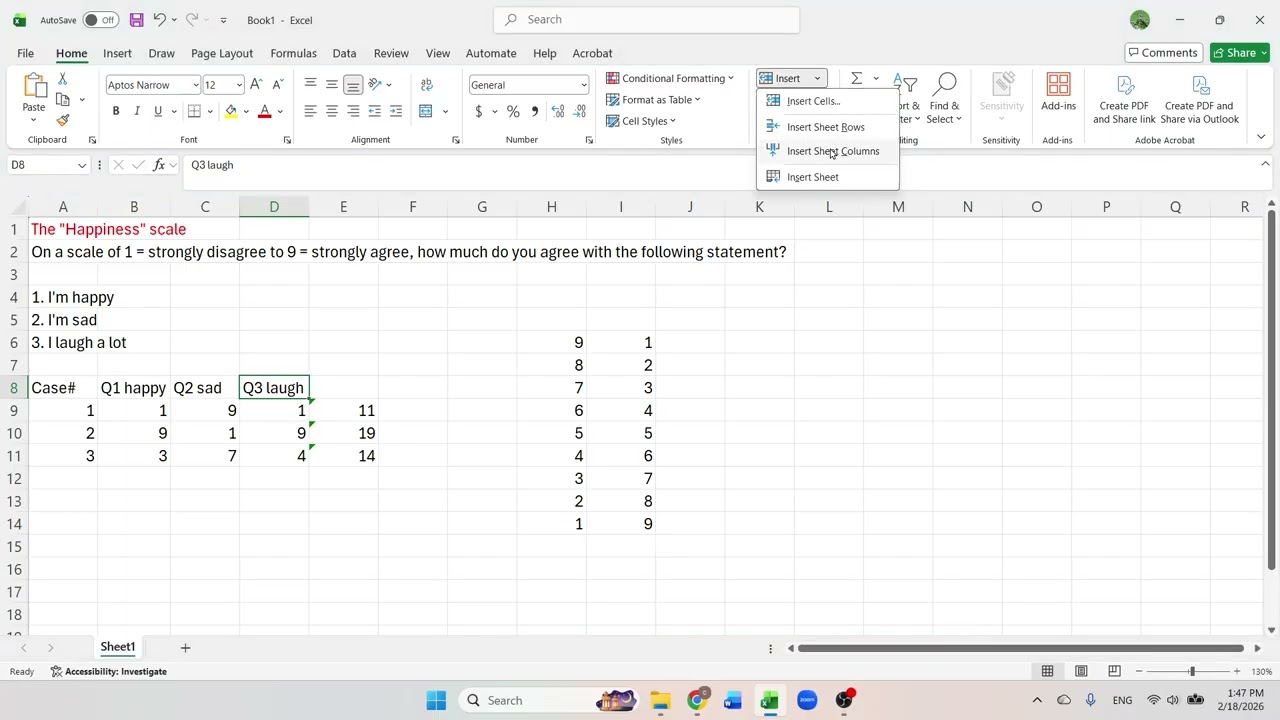Click Create PDF and Share link
Screen dimensions: 1280x720
click(x=1124, y=100)
